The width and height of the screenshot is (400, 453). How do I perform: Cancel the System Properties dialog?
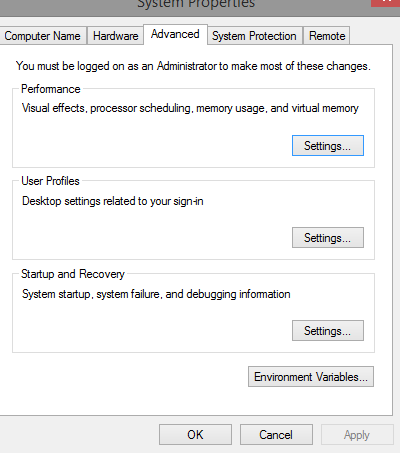coord(276,435)
